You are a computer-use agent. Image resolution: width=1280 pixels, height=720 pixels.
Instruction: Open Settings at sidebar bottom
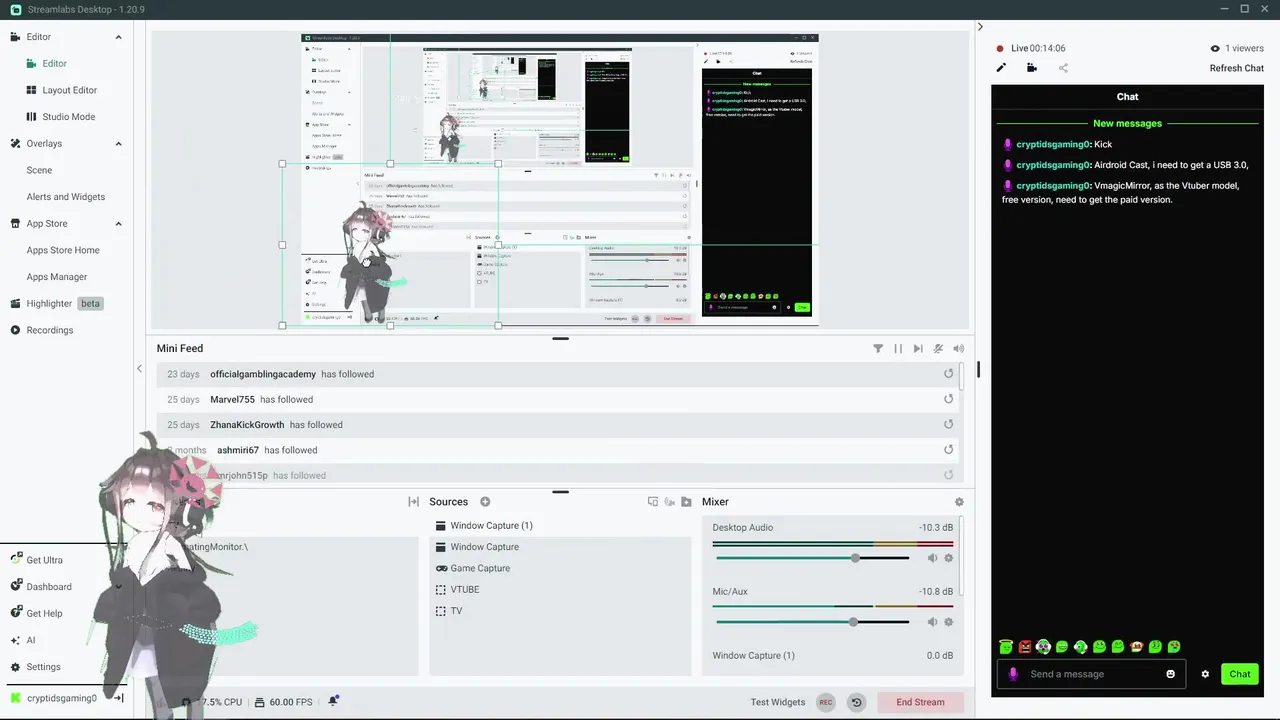43,667
